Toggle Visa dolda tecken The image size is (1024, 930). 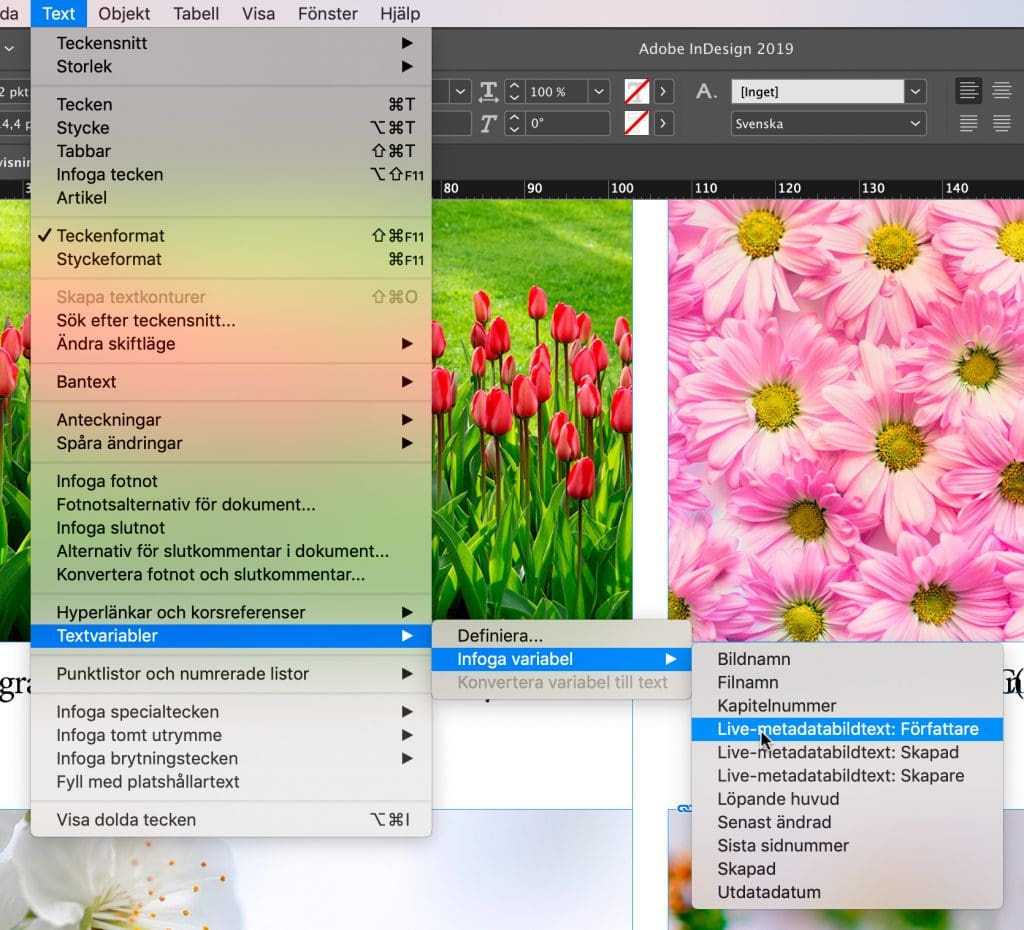(126, 820)
